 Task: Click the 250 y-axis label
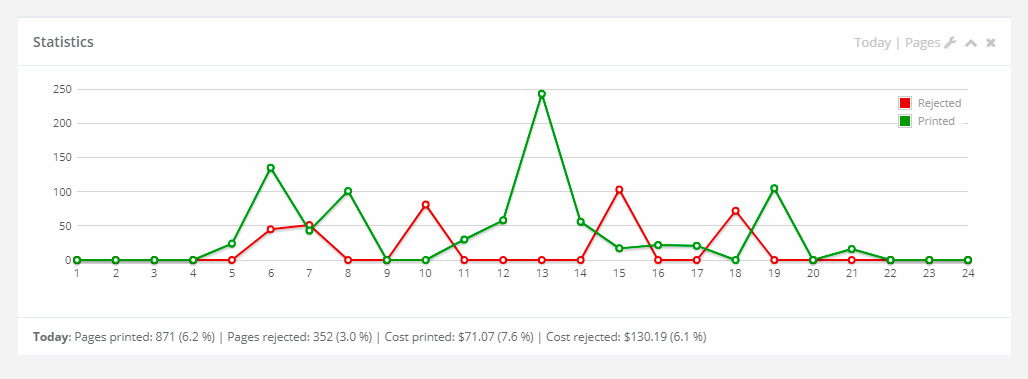(x=62, y=89)
